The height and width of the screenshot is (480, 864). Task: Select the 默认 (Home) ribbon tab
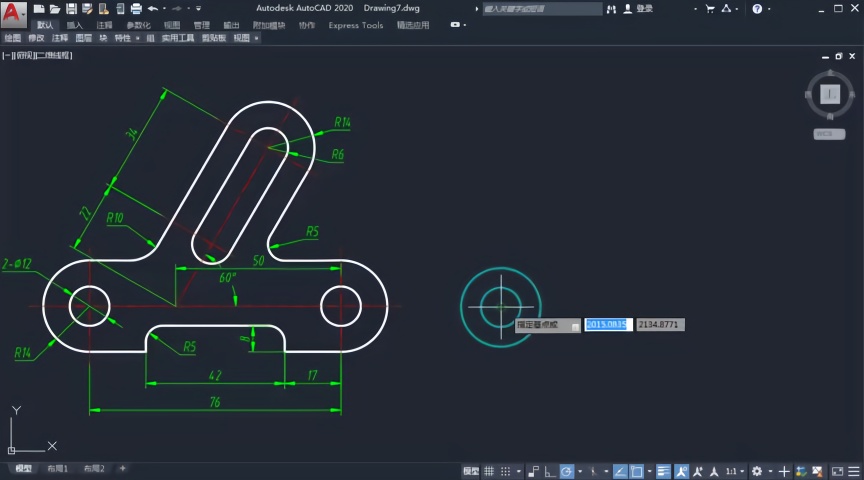(x=45, y=25)
